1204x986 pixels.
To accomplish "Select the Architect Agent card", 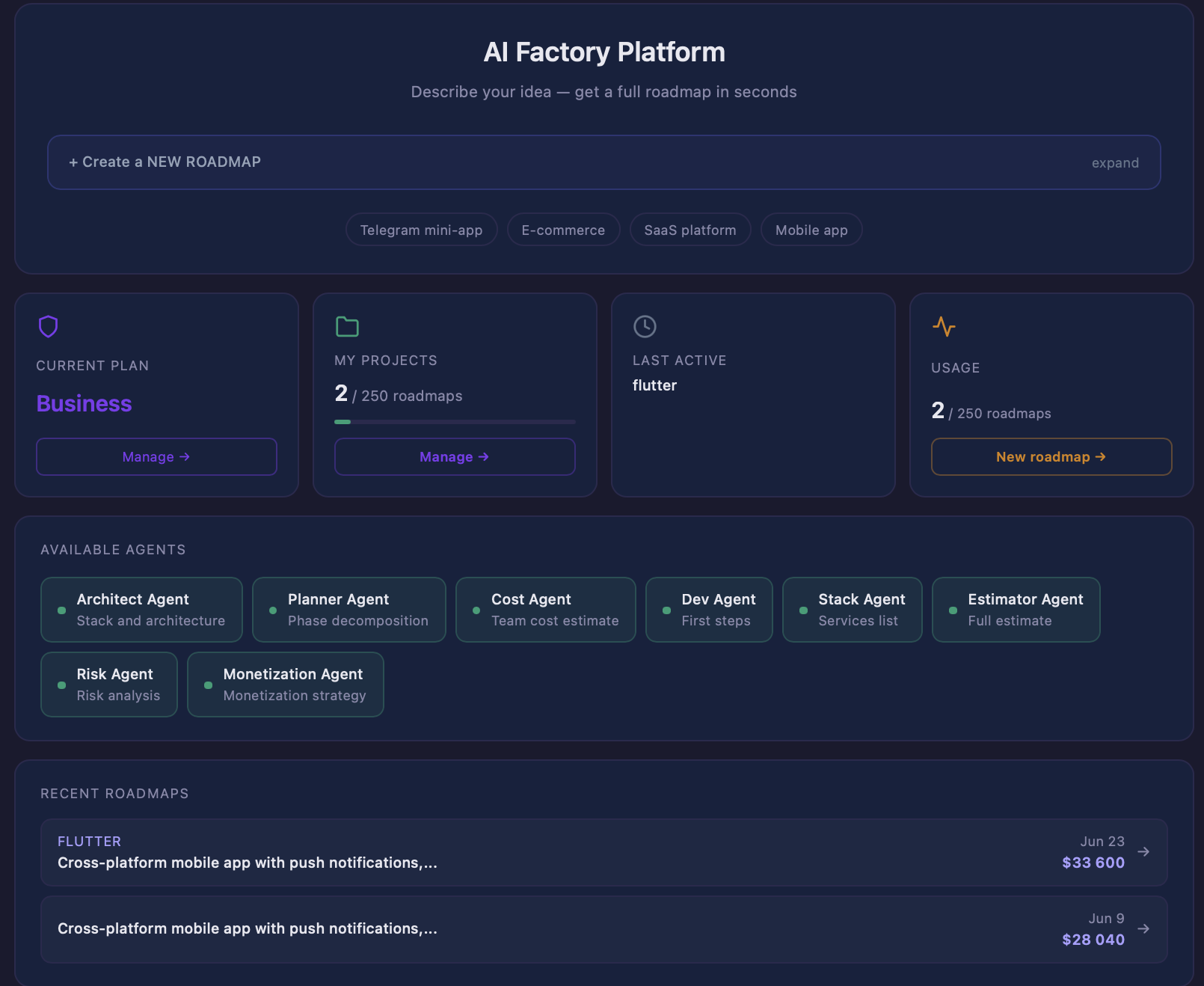I will click(x=141, y=610).
